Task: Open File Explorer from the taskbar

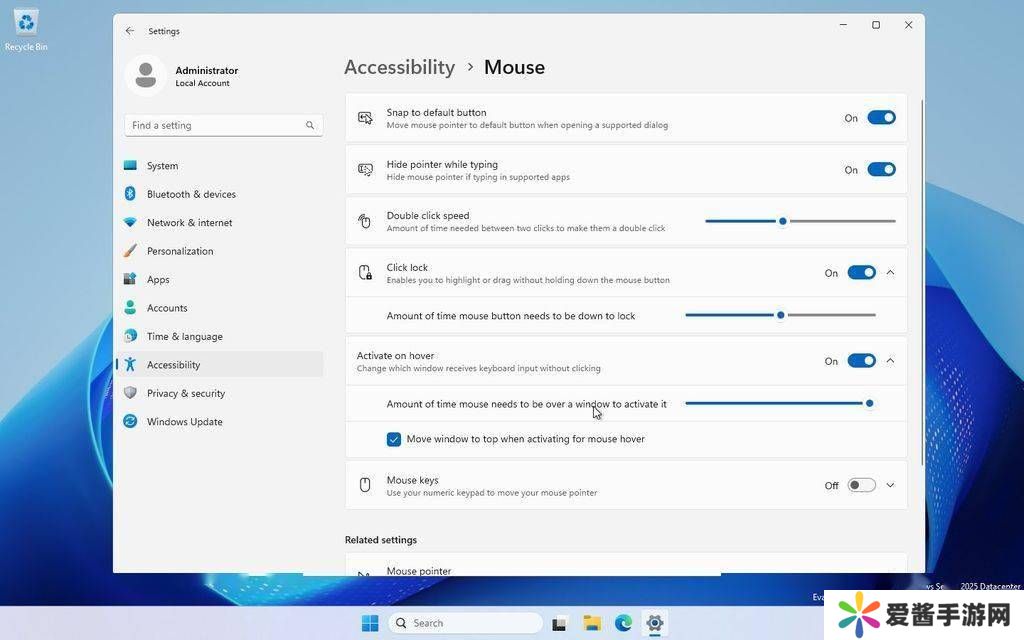Action: 591,623
